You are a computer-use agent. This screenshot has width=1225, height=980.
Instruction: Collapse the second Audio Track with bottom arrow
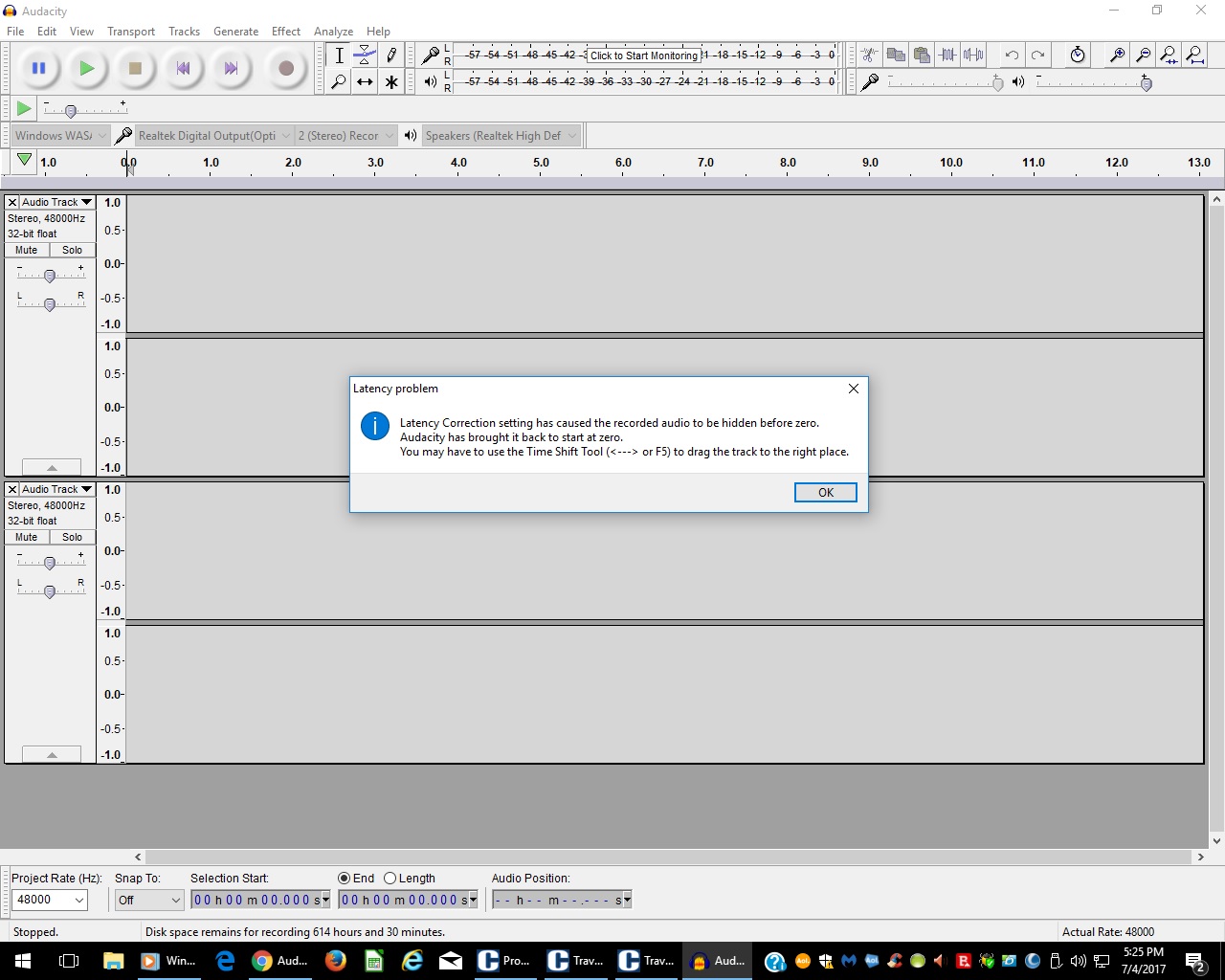pos(52,754)
